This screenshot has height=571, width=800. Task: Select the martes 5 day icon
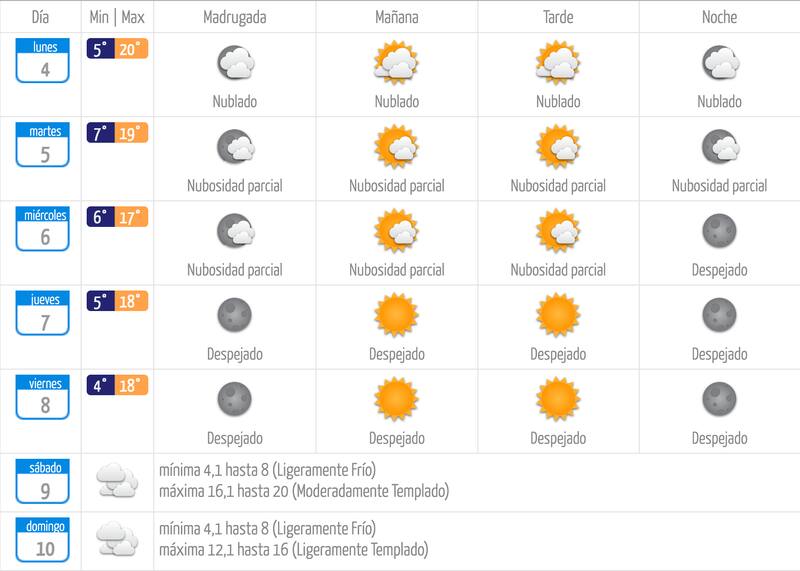point(42,144)
